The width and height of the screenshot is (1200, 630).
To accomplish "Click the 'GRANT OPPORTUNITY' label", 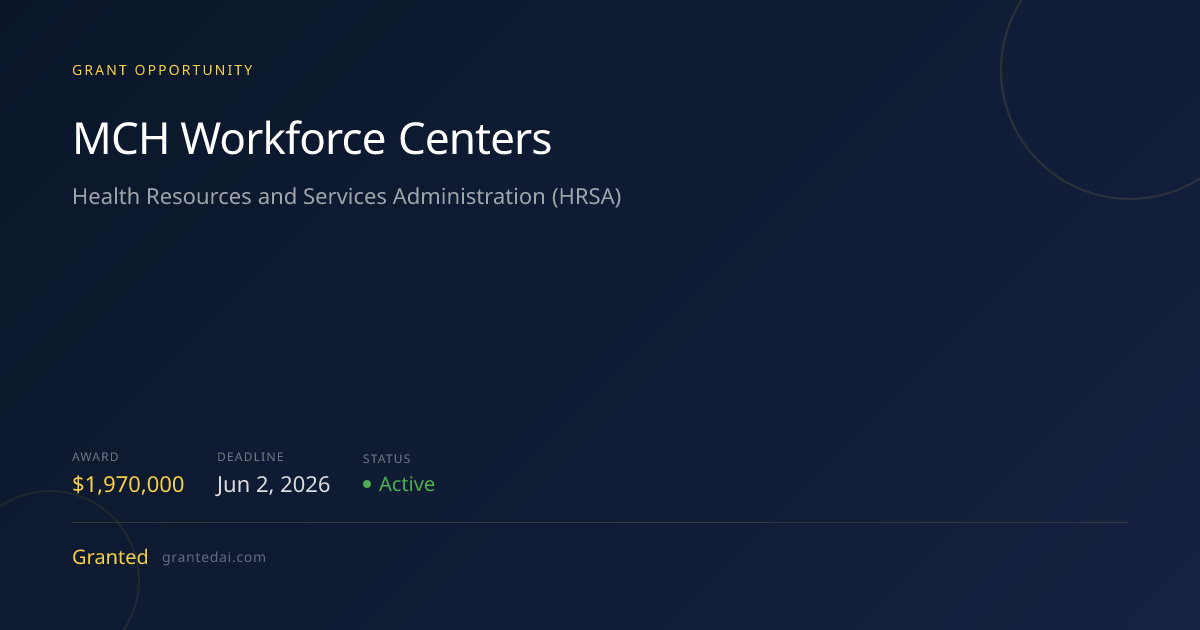I will pos(163,70).
